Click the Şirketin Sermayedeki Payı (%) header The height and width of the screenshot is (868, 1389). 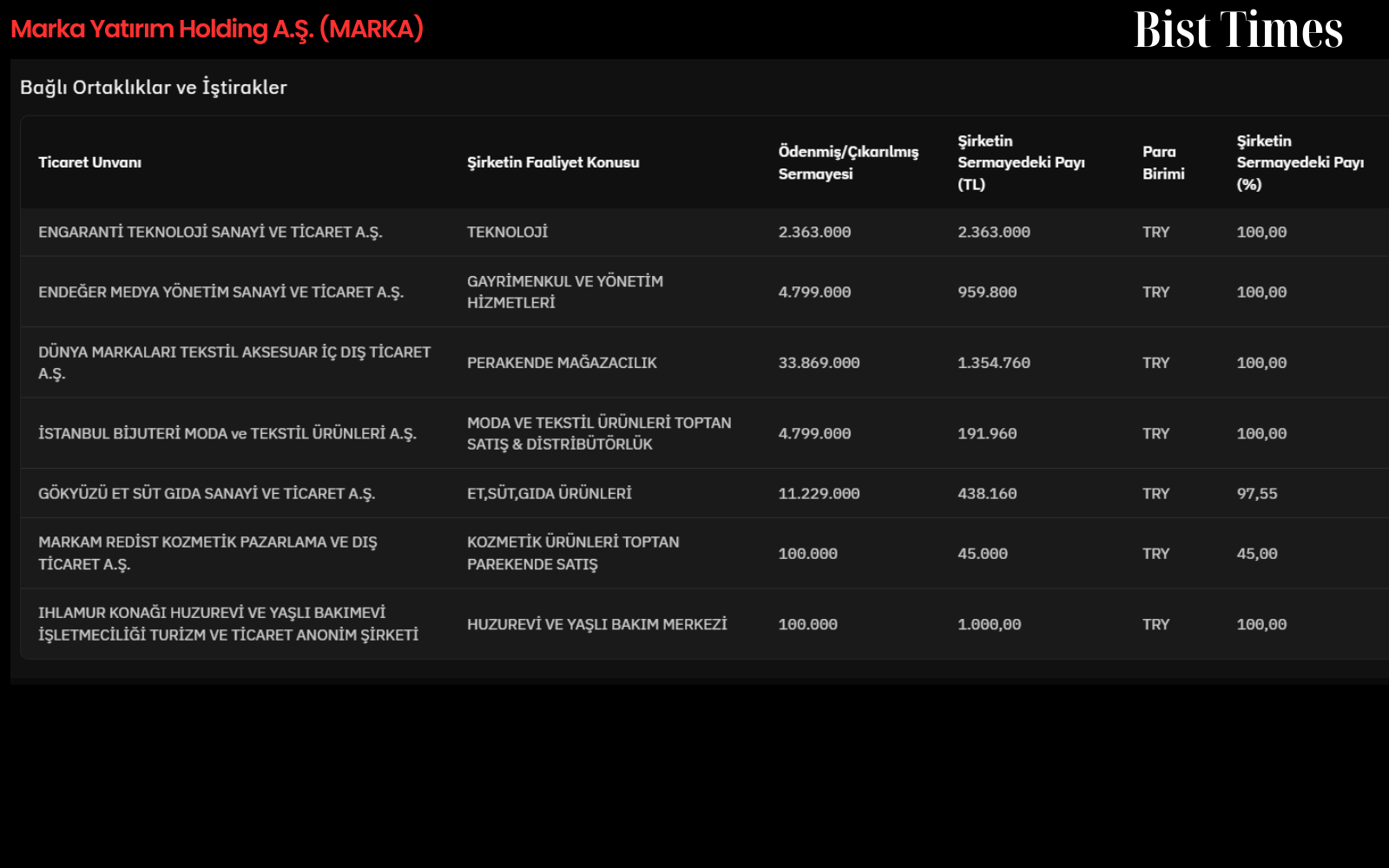coord(1300,162)
